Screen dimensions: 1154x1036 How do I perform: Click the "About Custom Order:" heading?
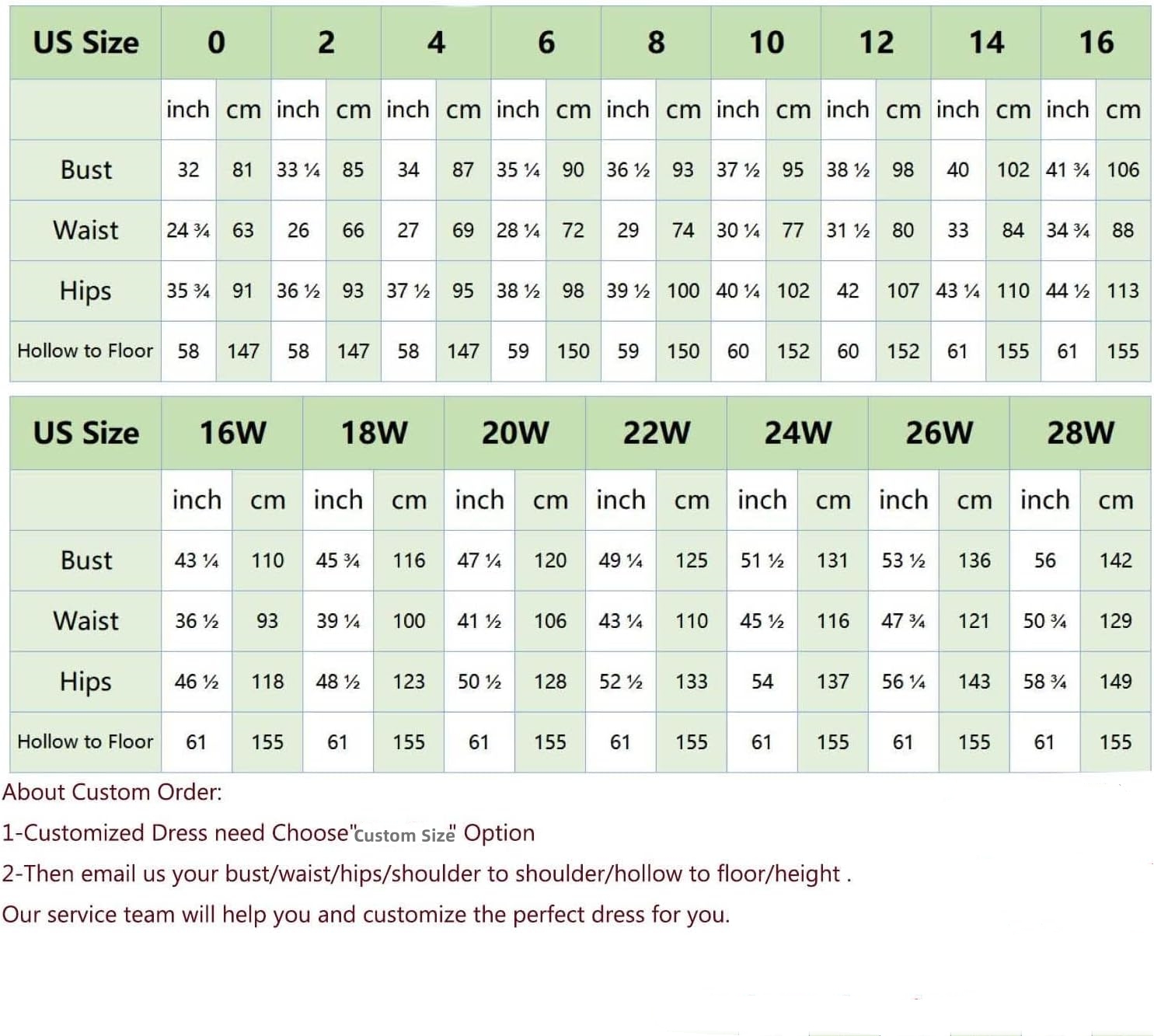click(x=112, y=792)
